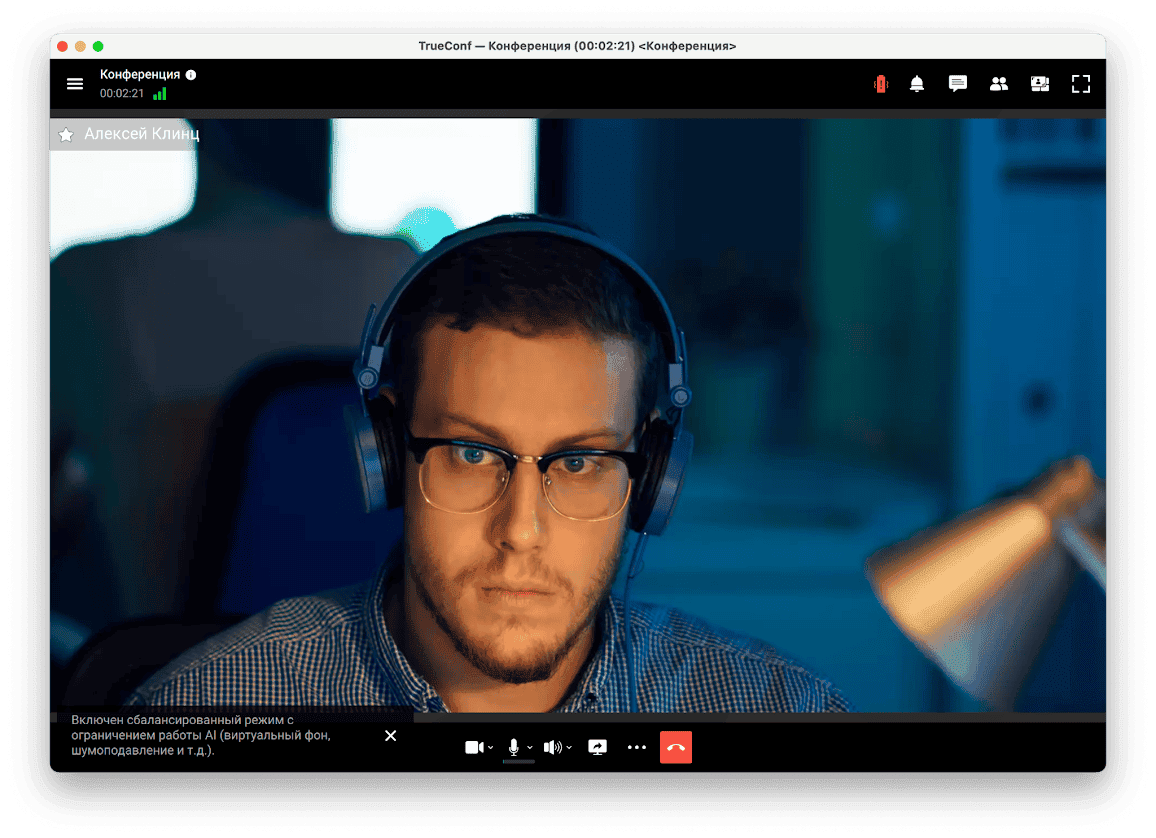
Task: Start screen sharing
Action: 597,747
